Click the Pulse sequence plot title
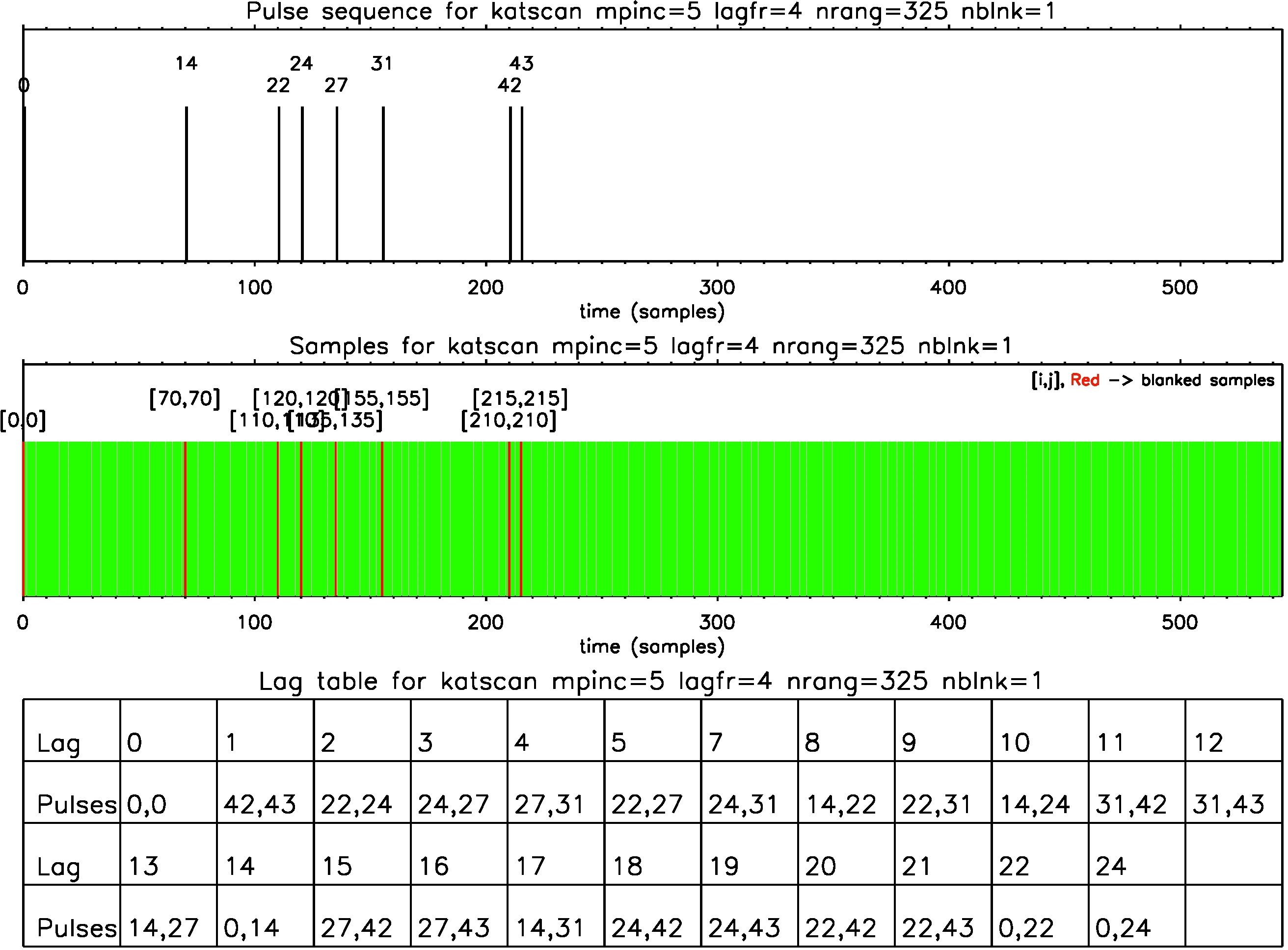The width and height of the screenshot is (1288, 950). tap(650, 11)
